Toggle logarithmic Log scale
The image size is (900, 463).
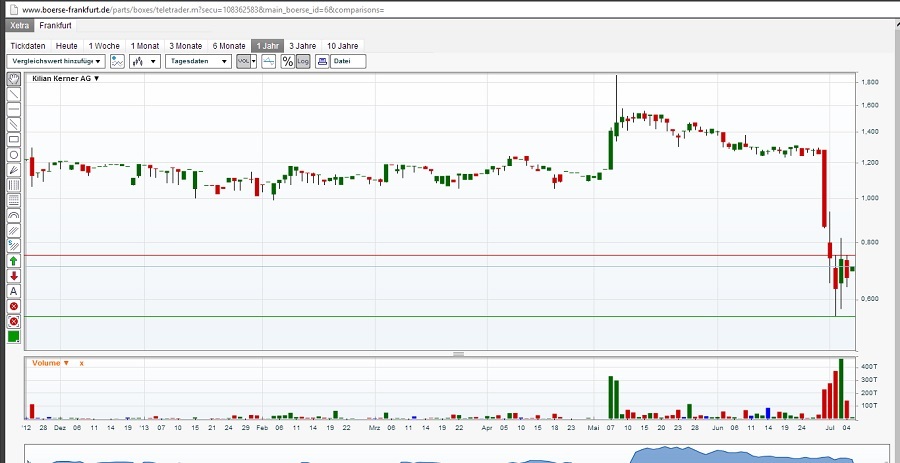point(303,61)
